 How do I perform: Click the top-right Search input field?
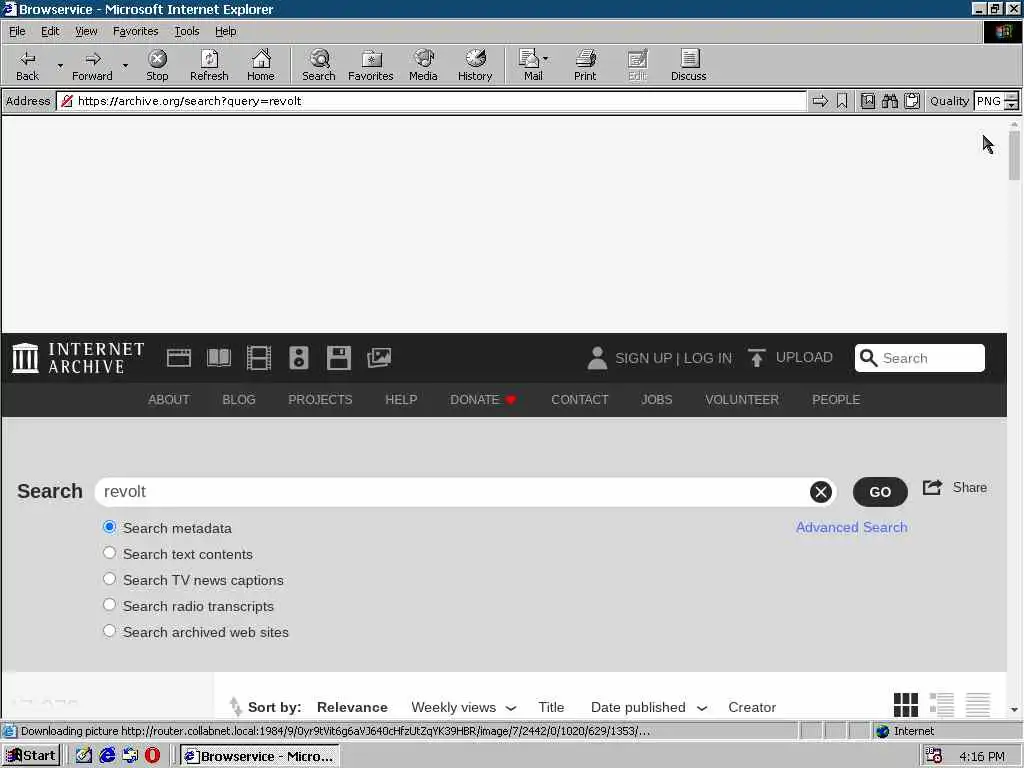(x=920, y=358)
